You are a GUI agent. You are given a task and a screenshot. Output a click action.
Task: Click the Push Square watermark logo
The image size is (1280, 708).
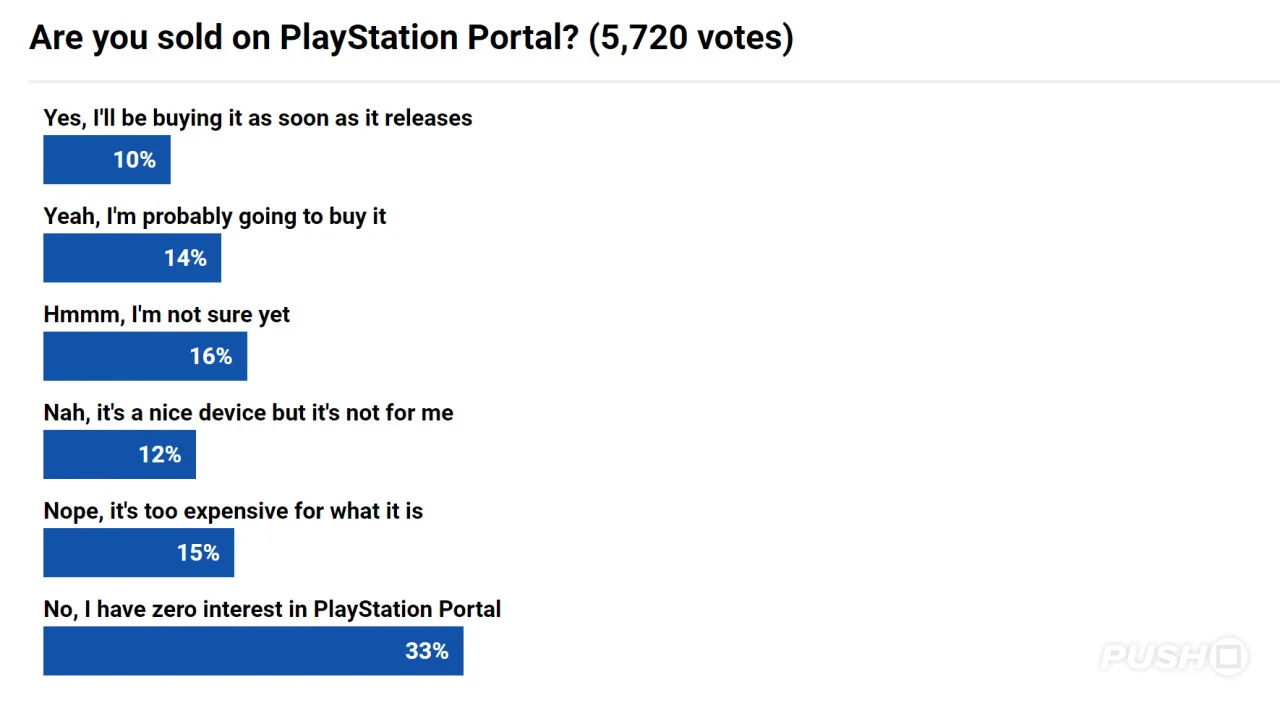[x=1173, y=657]
